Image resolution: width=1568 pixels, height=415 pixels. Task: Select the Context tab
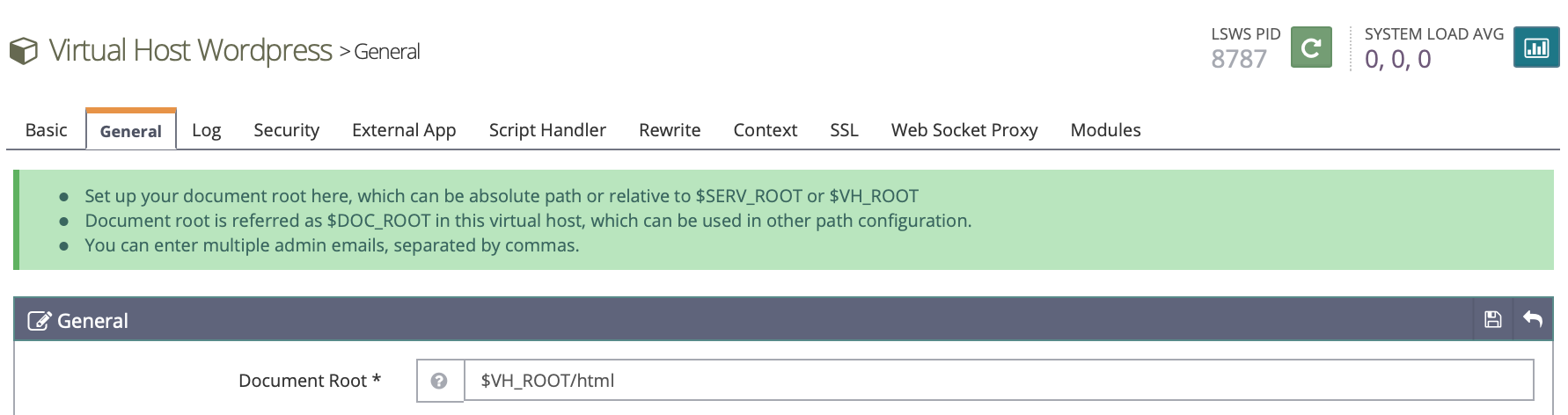(x=765, y=130)
